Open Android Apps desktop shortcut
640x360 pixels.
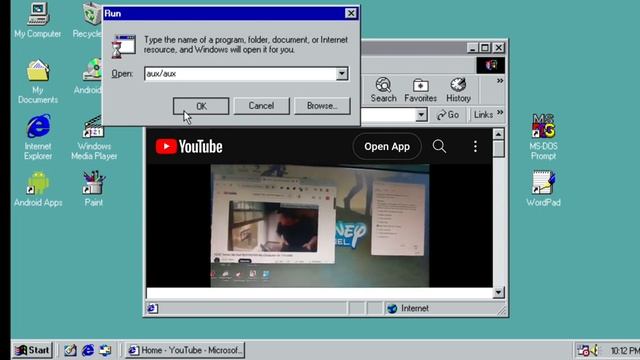[x=38, y=189]
